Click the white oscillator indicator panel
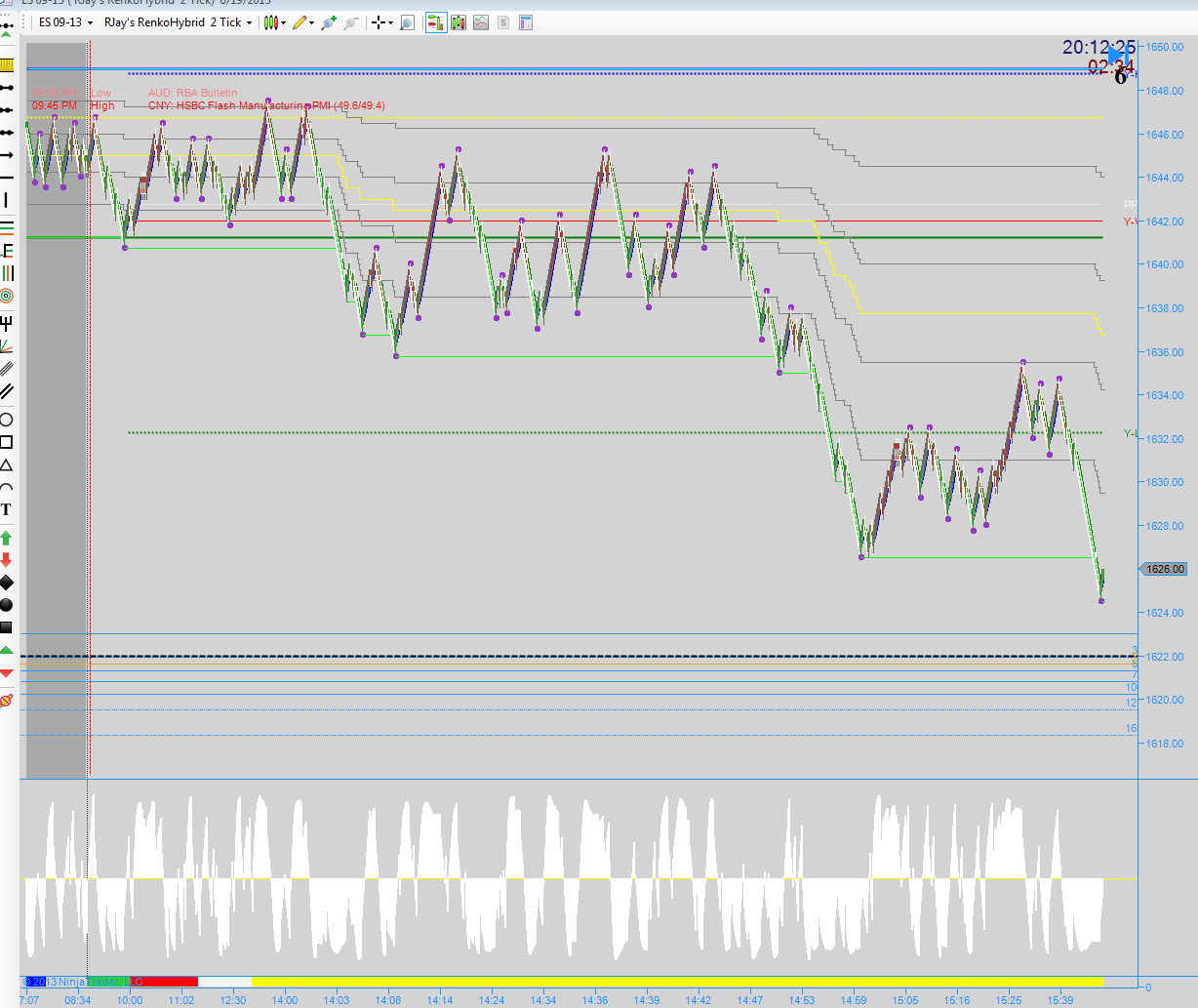 point(579,876)
